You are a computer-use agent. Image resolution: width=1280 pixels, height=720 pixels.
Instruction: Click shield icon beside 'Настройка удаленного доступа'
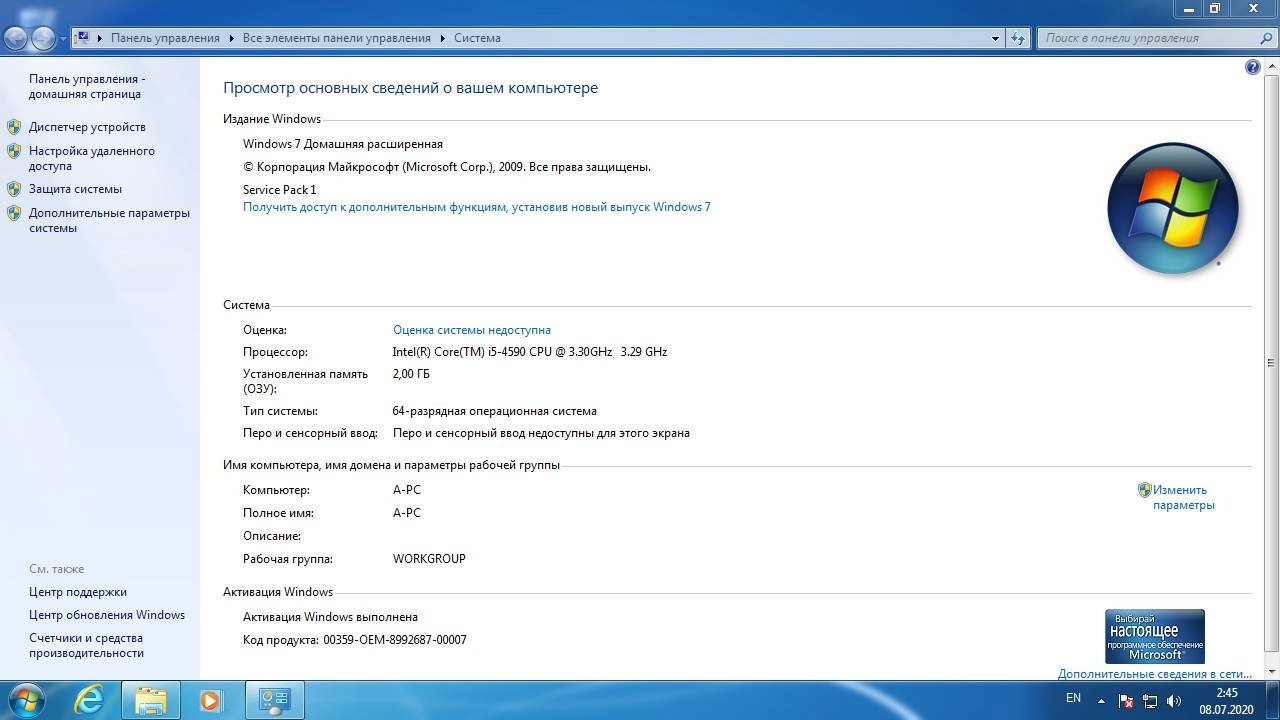[14, 151]
